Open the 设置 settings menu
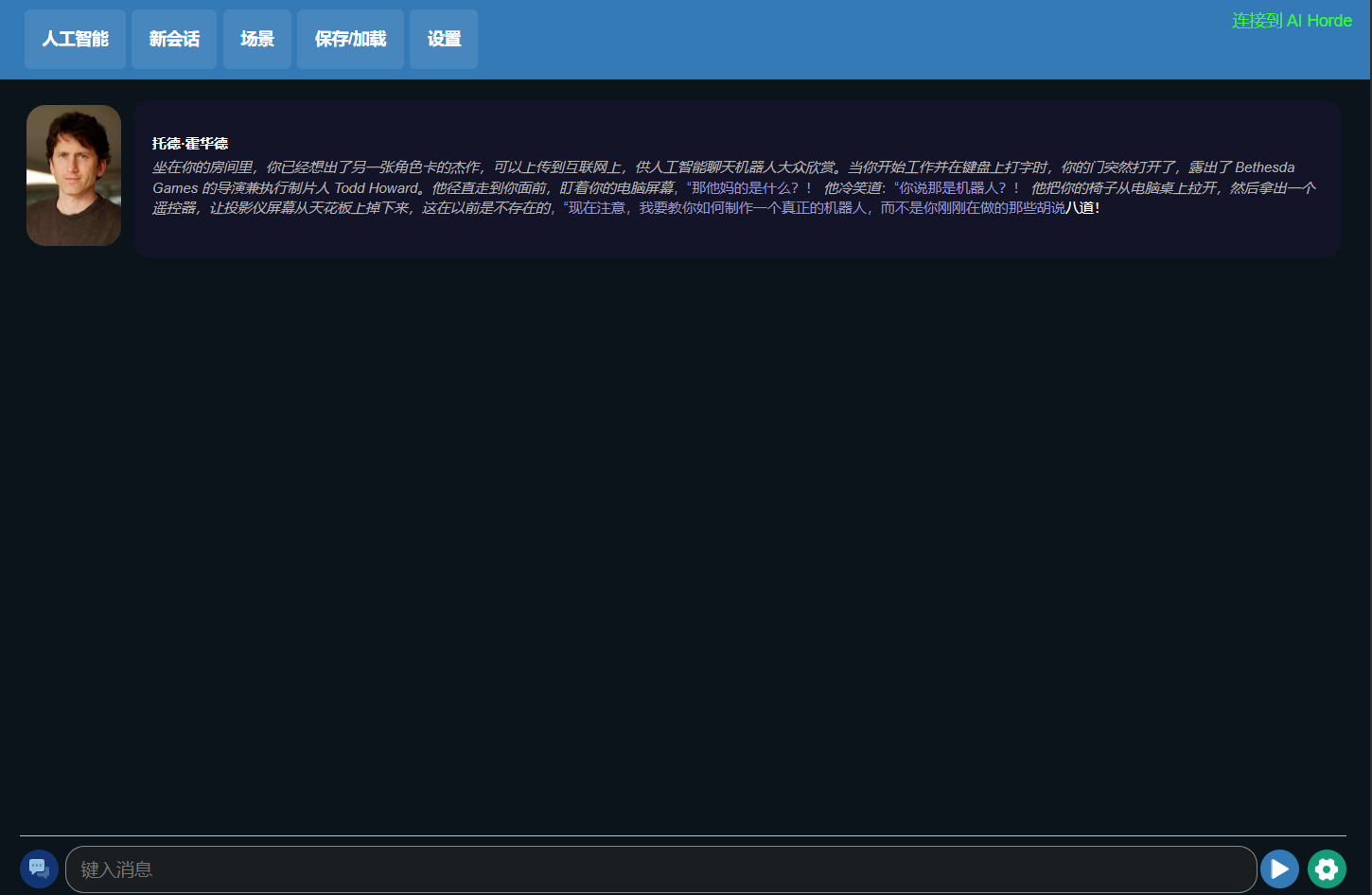The height and width of the screenshot is (895, 1372). point(444,39)
